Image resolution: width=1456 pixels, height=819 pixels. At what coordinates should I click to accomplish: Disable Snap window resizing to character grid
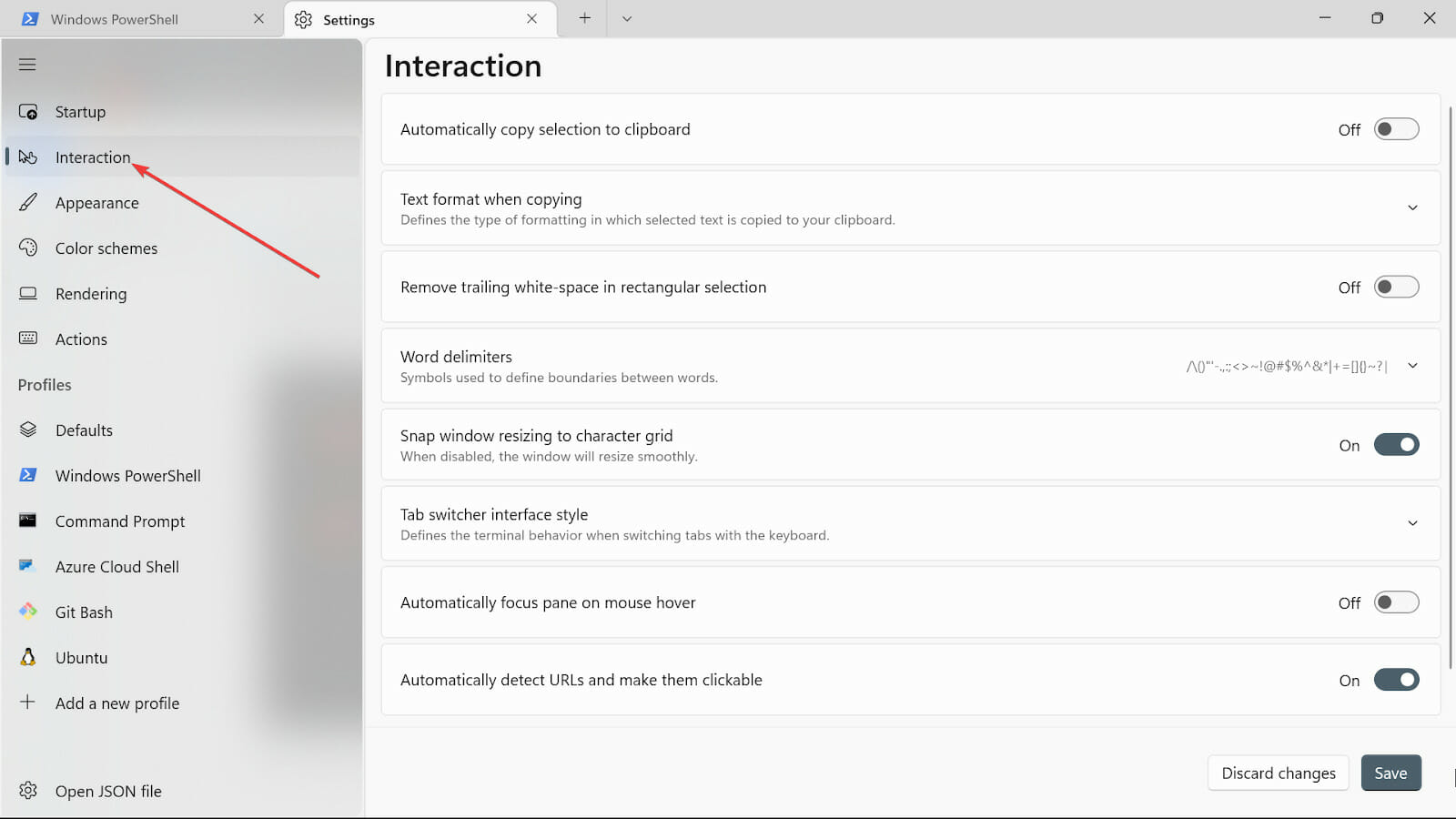click(1396, 445)
